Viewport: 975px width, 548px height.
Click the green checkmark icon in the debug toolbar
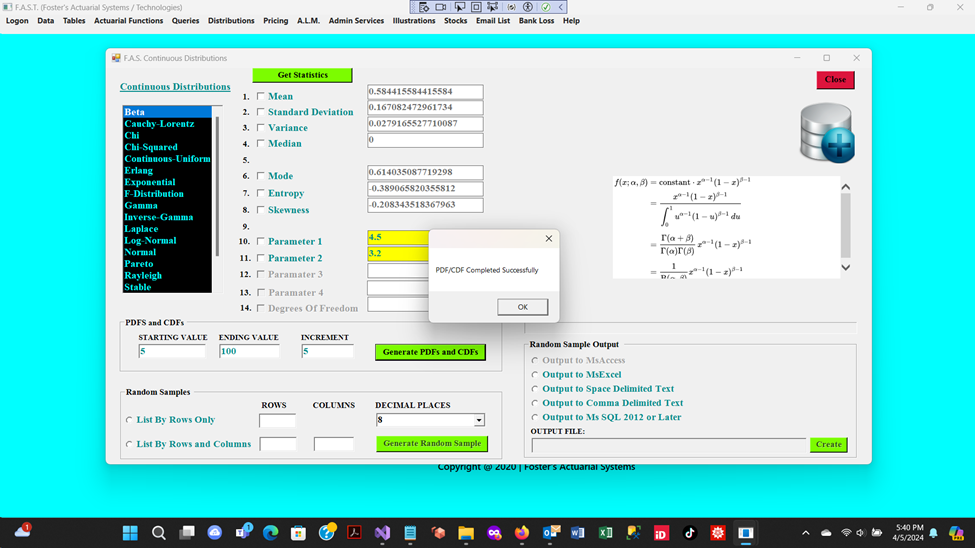click(546, 7)
